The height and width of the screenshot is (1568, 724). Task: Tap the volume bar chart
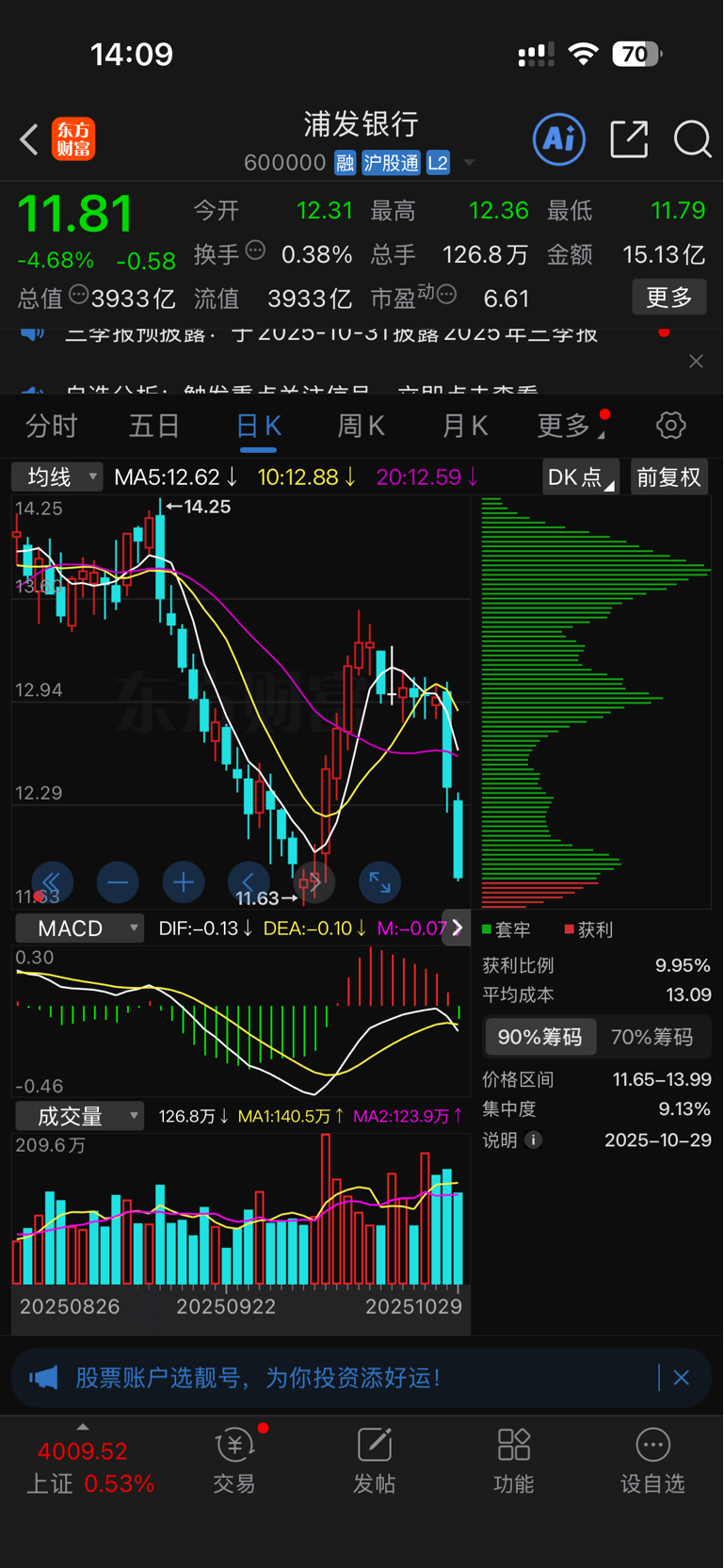point(240,1210)
